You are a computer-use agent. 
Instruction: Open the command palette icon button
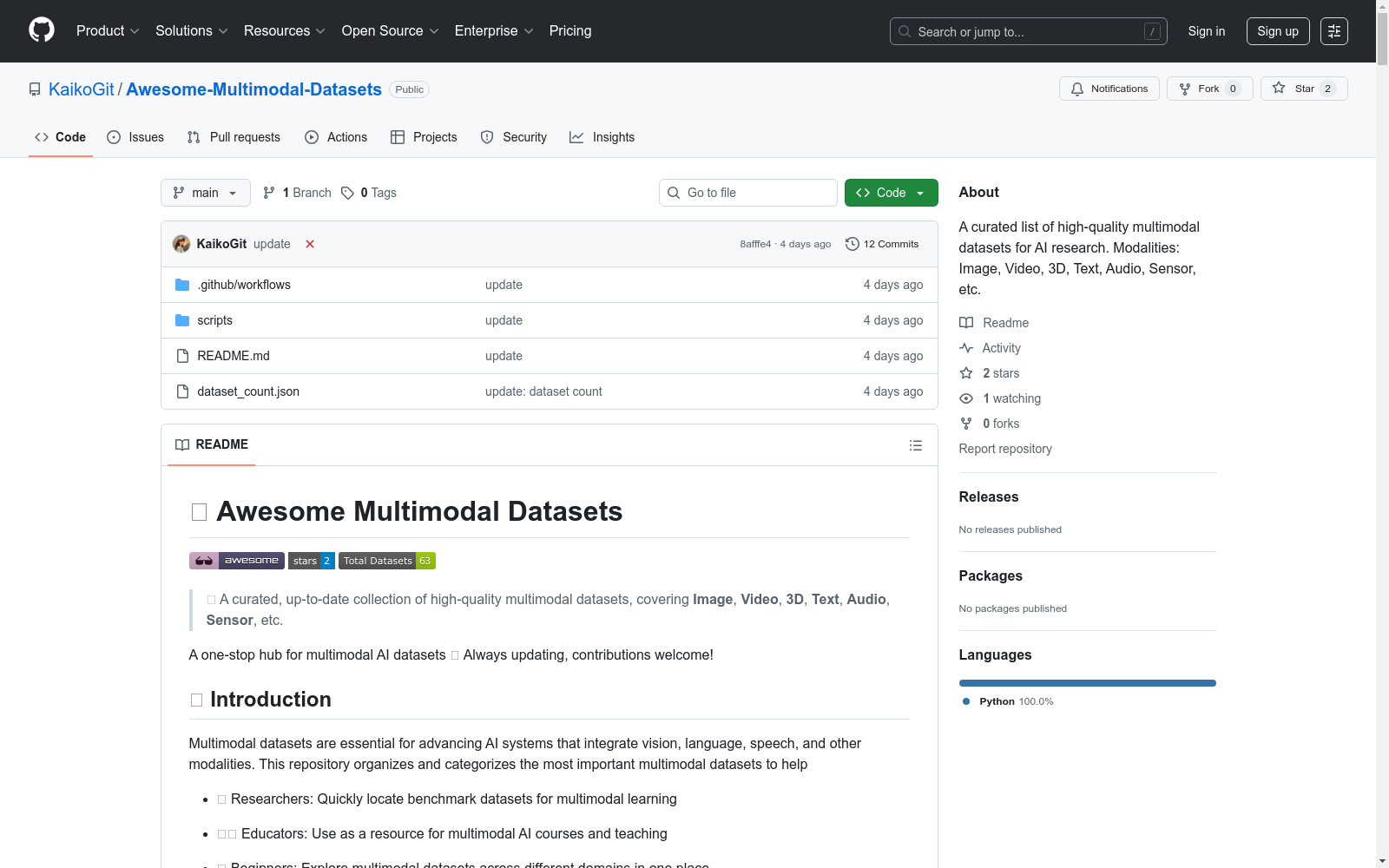point(1334,31)
